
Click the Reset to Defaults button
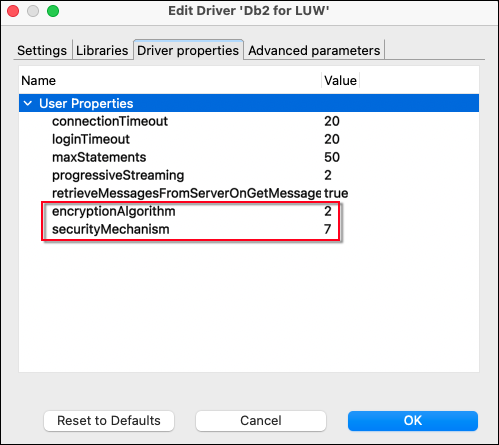point(109,421)
